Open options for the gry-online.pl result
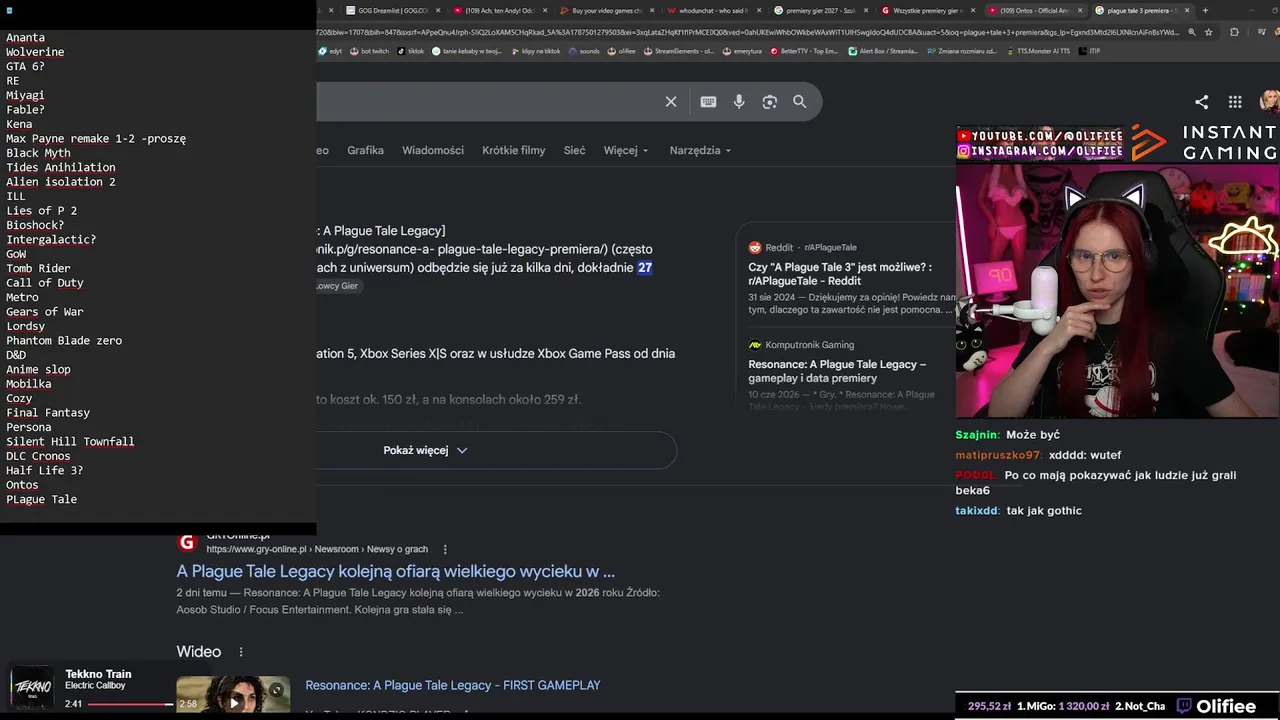This screenshot has height=720, width=1280. (445, 549)
